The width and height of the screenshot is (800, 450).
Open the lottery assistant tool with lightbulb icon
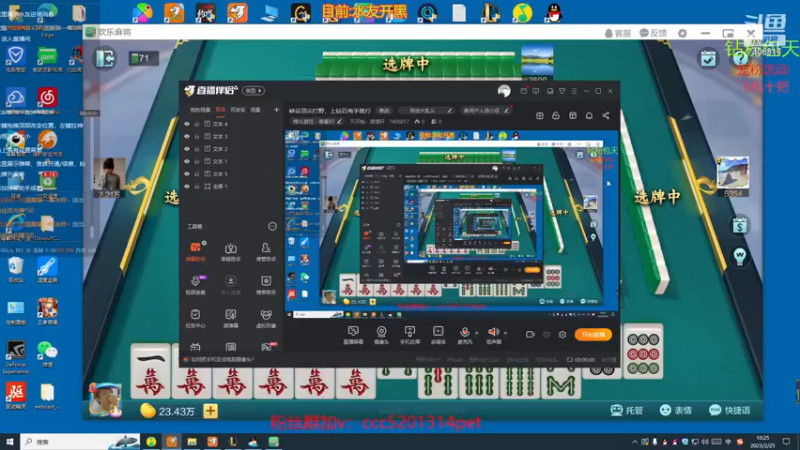[x=231, y=251]
